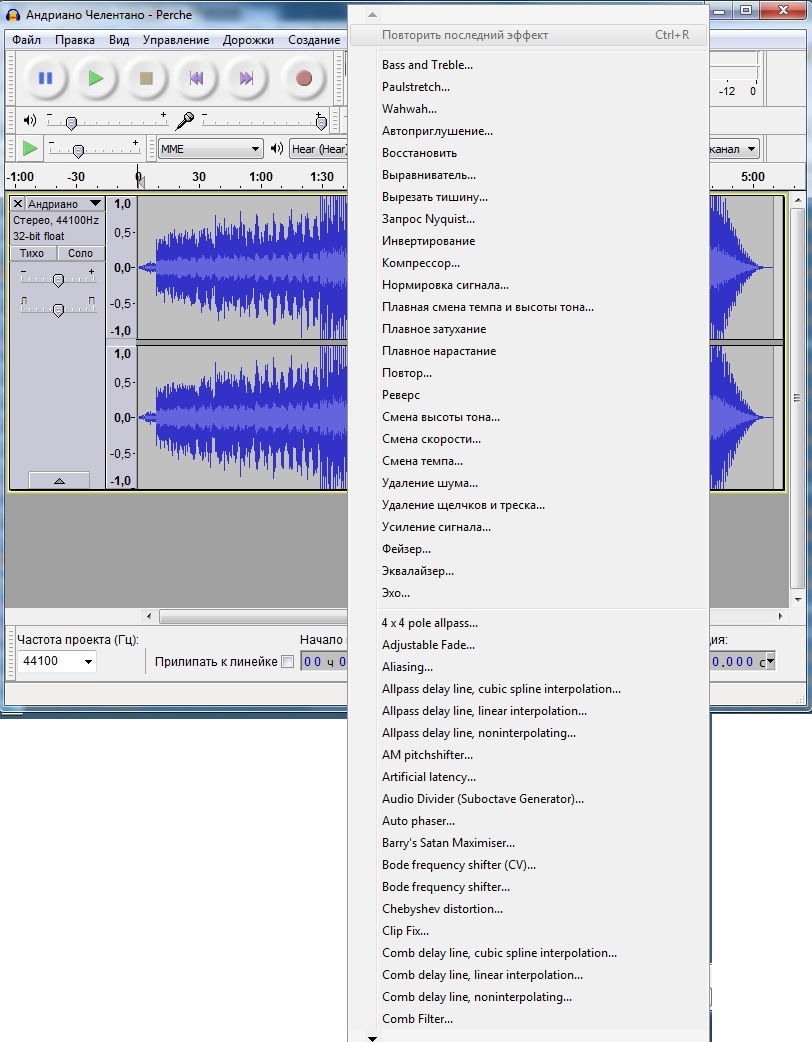Open the Файл menu

pyautogui.click(x=27, y=40)
